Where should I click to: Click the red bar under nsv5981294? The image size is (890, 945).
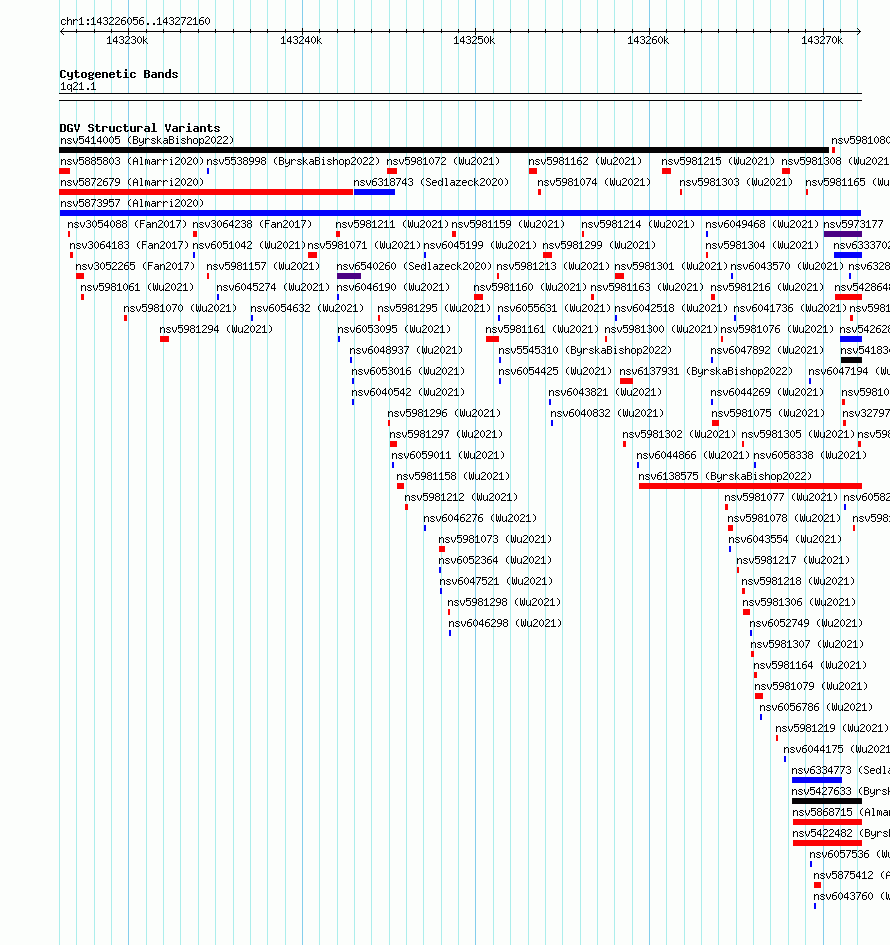coord(165,339)
